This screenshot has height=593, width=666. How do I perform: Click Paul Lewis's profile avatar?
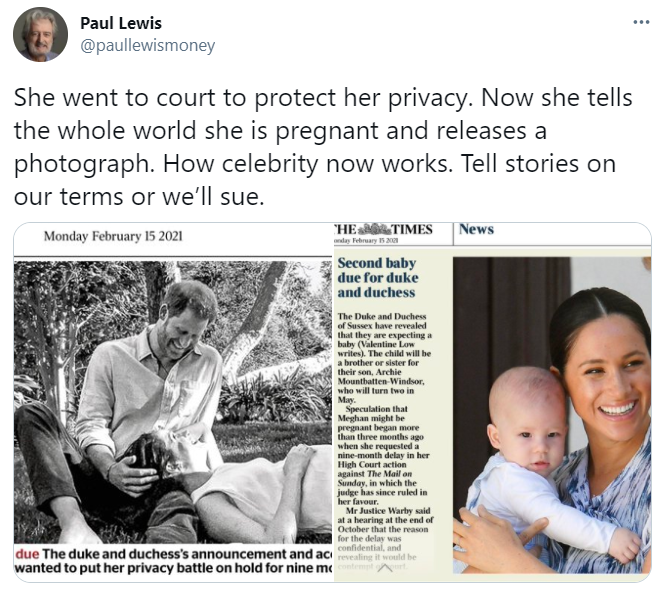pos(40,34)
